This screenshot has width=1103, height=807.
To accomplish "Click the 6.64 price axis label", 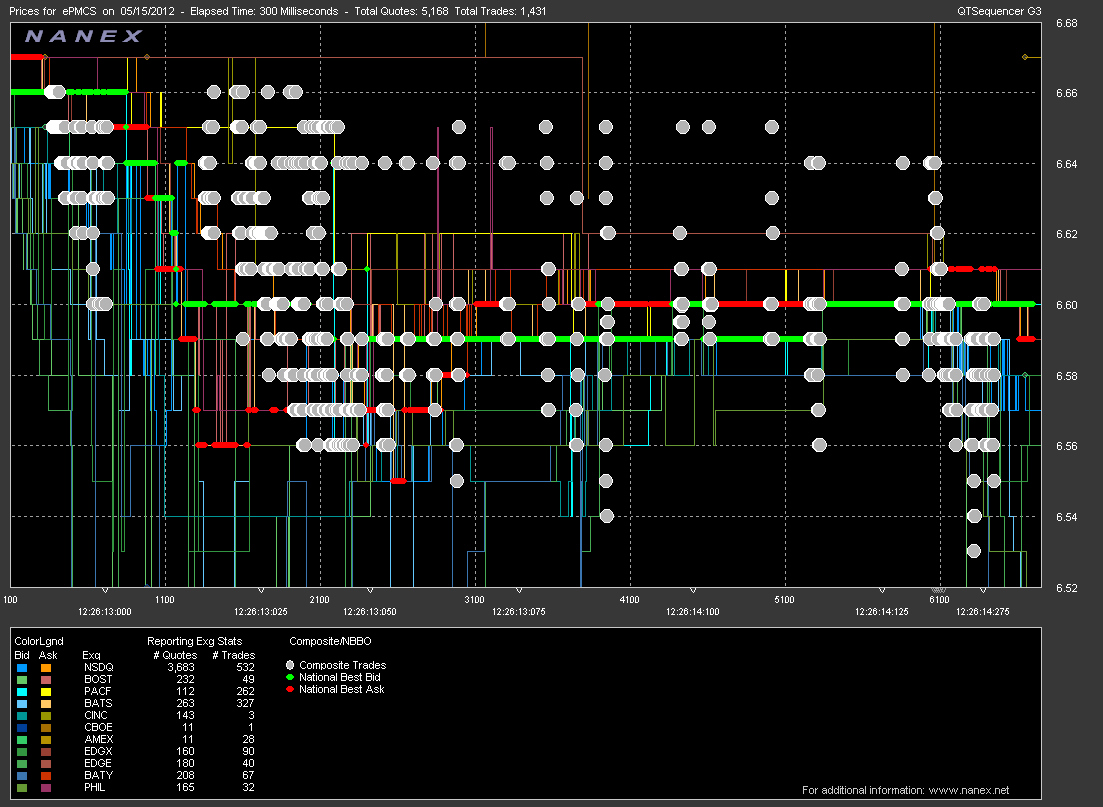I will point(1066,164).
